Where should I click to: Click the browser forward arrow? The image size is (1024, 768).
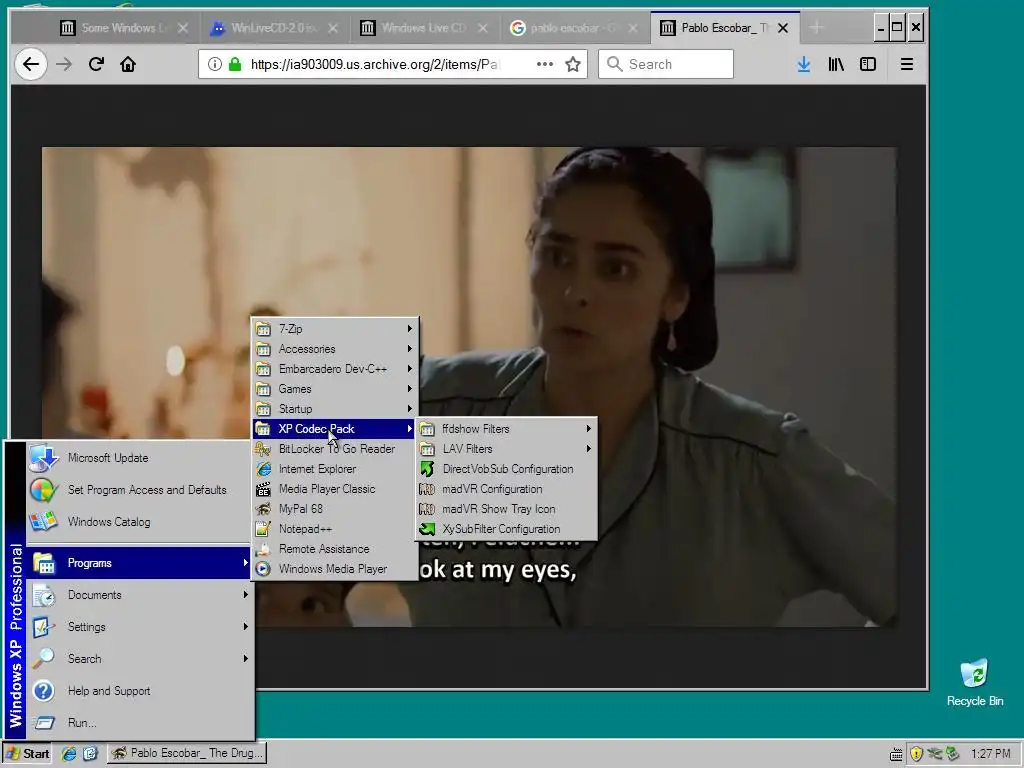63,64
